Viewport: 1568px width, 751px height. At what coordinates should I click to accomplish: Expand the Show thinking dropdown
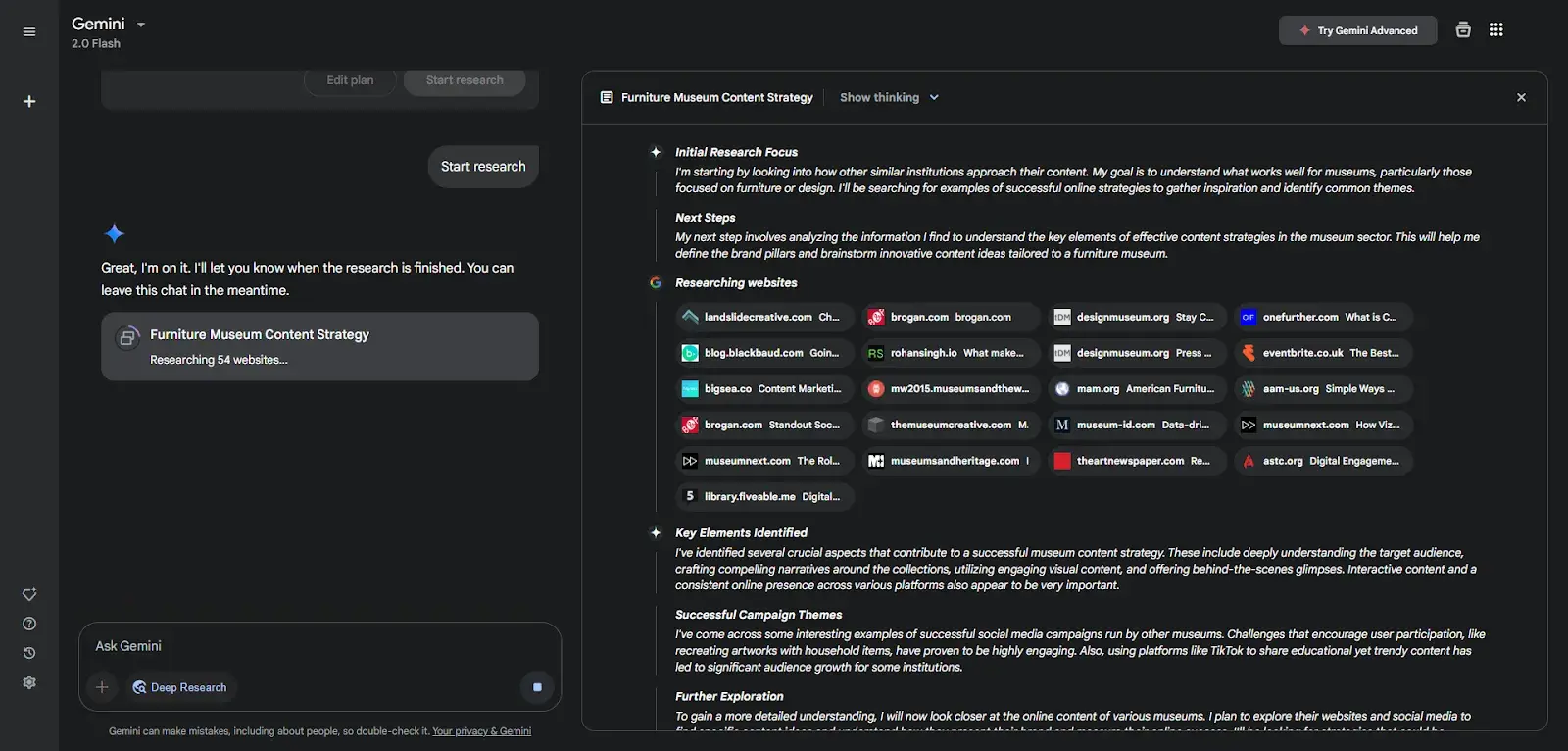click(889, 97)
